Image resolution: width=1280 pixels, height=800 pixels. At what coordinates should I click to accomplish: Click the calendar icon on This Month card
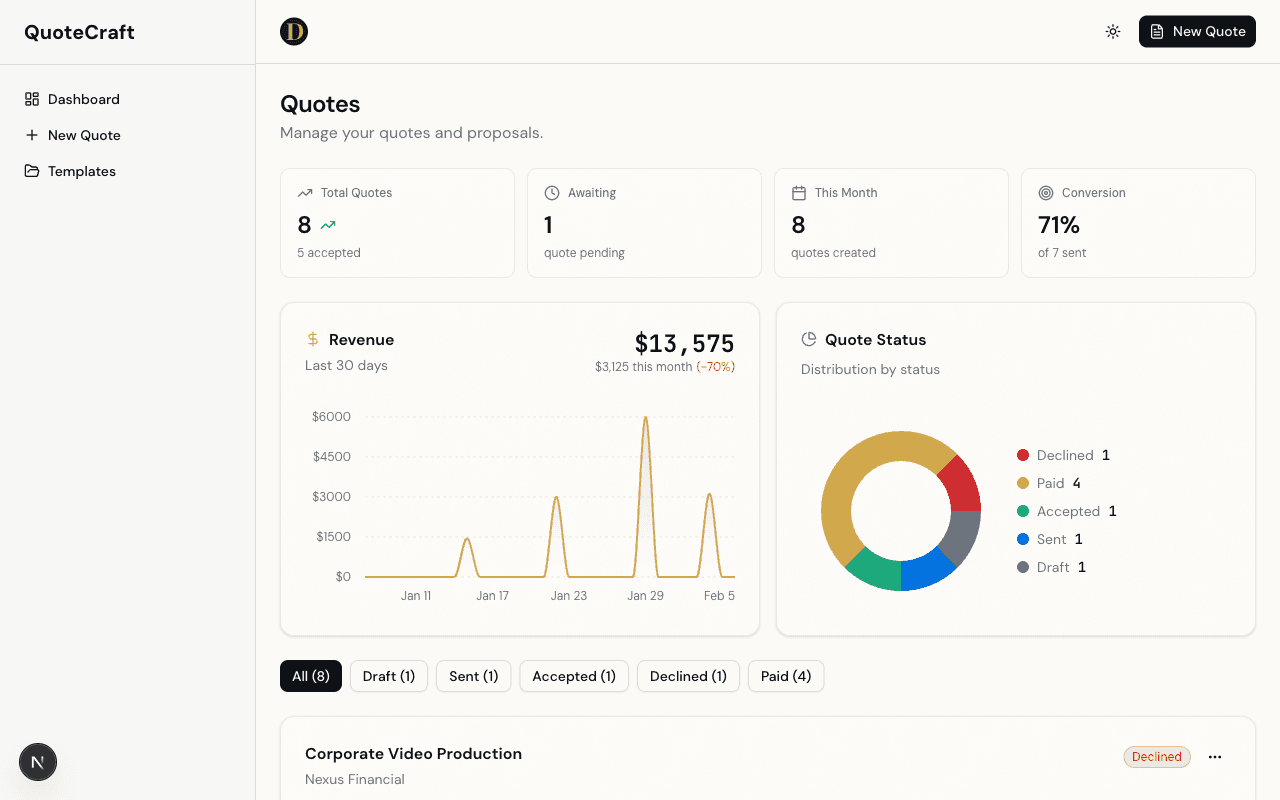(798, 192)
